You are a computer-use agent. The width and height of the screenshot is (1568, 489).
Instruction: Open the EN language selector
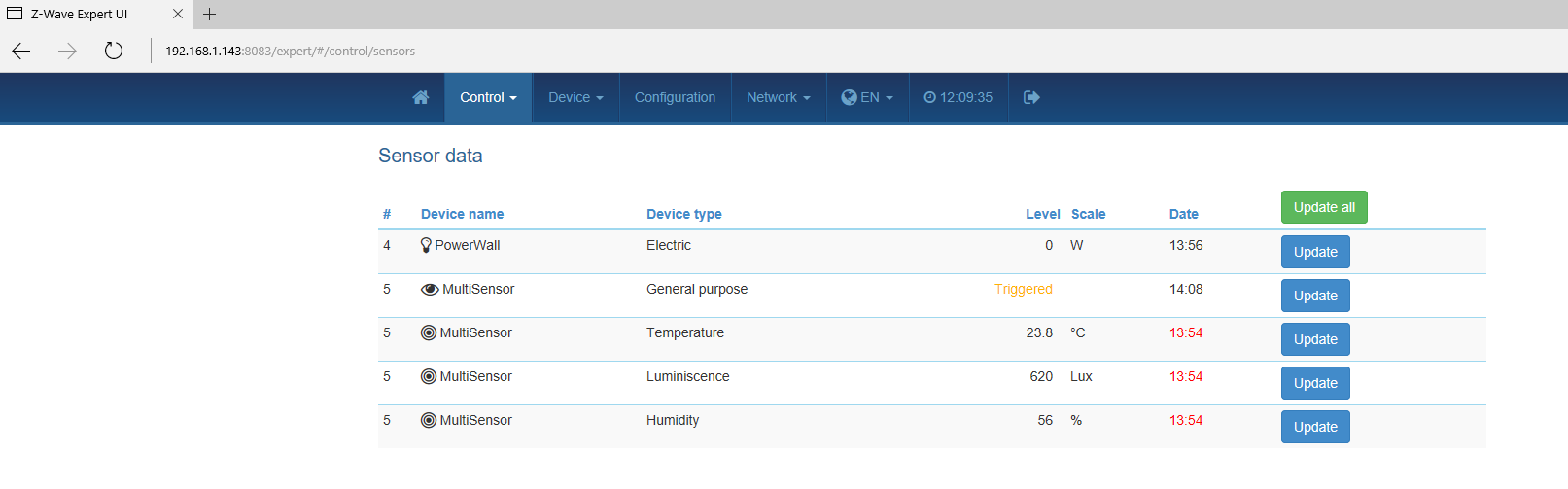(x=867, y=97)
